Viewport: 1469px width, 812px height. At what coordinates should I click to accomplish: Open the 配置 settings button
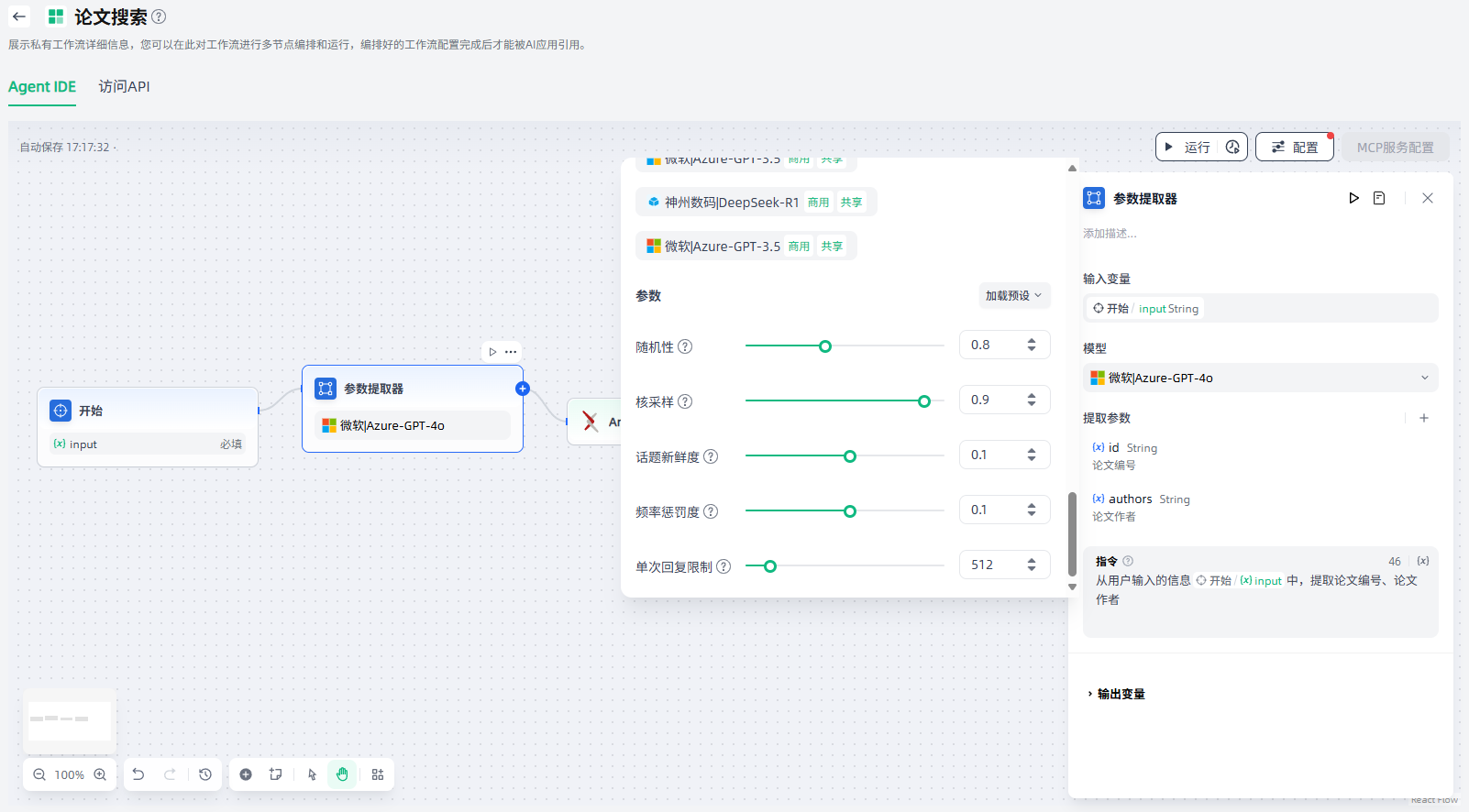[1294, 147]
